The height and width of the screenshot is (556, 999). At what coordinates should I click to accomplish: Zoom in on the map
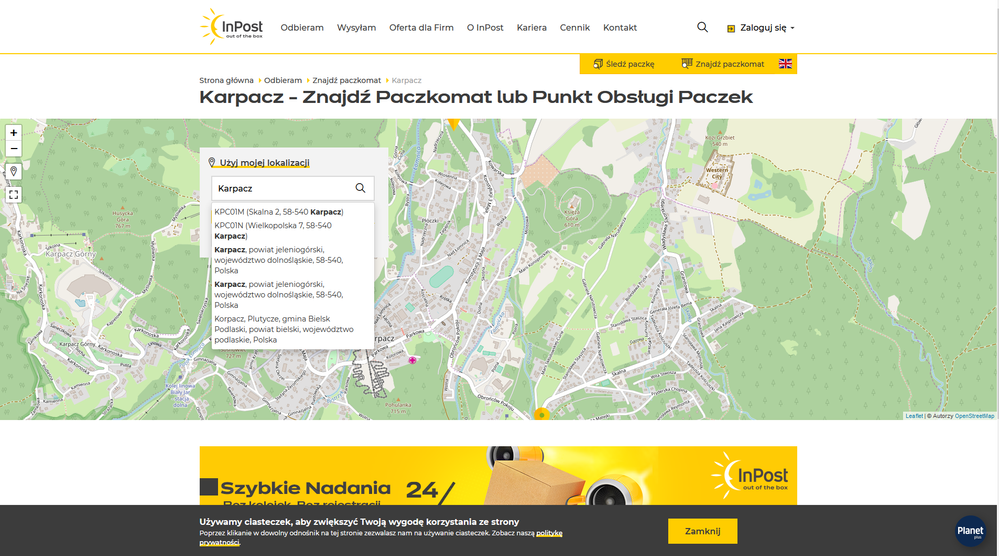(x=13, y=132)
